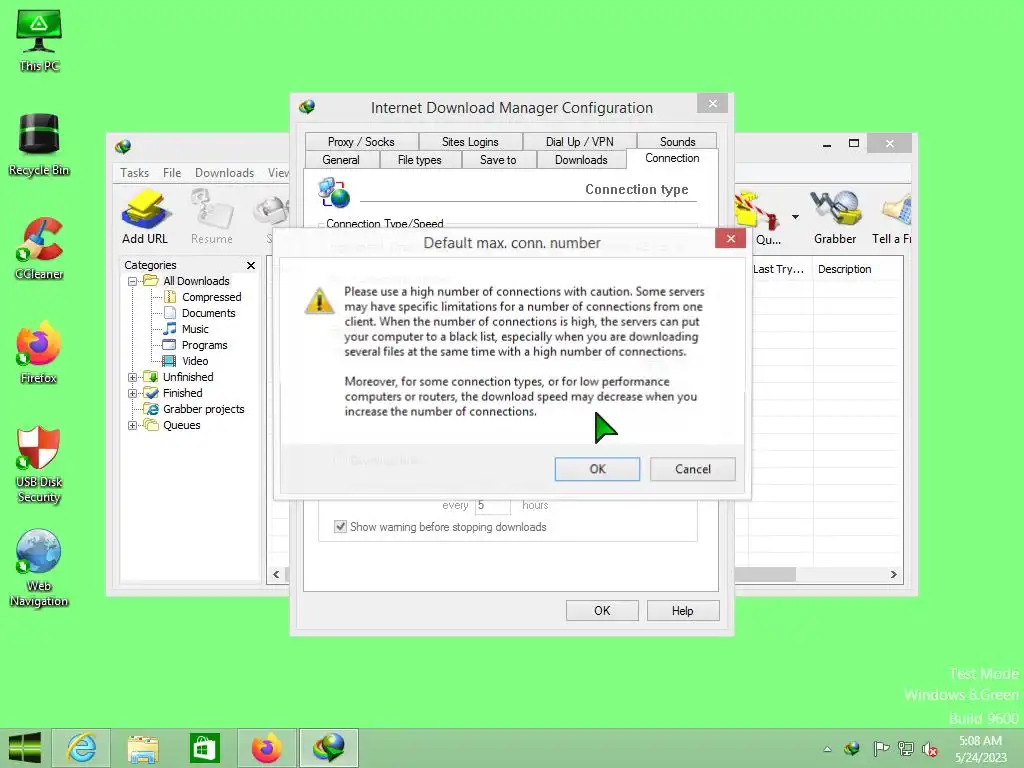Viewport: 1024px width, 768px height.
Task: Switch to the Sites Logins tab
Action: (470, 142)
